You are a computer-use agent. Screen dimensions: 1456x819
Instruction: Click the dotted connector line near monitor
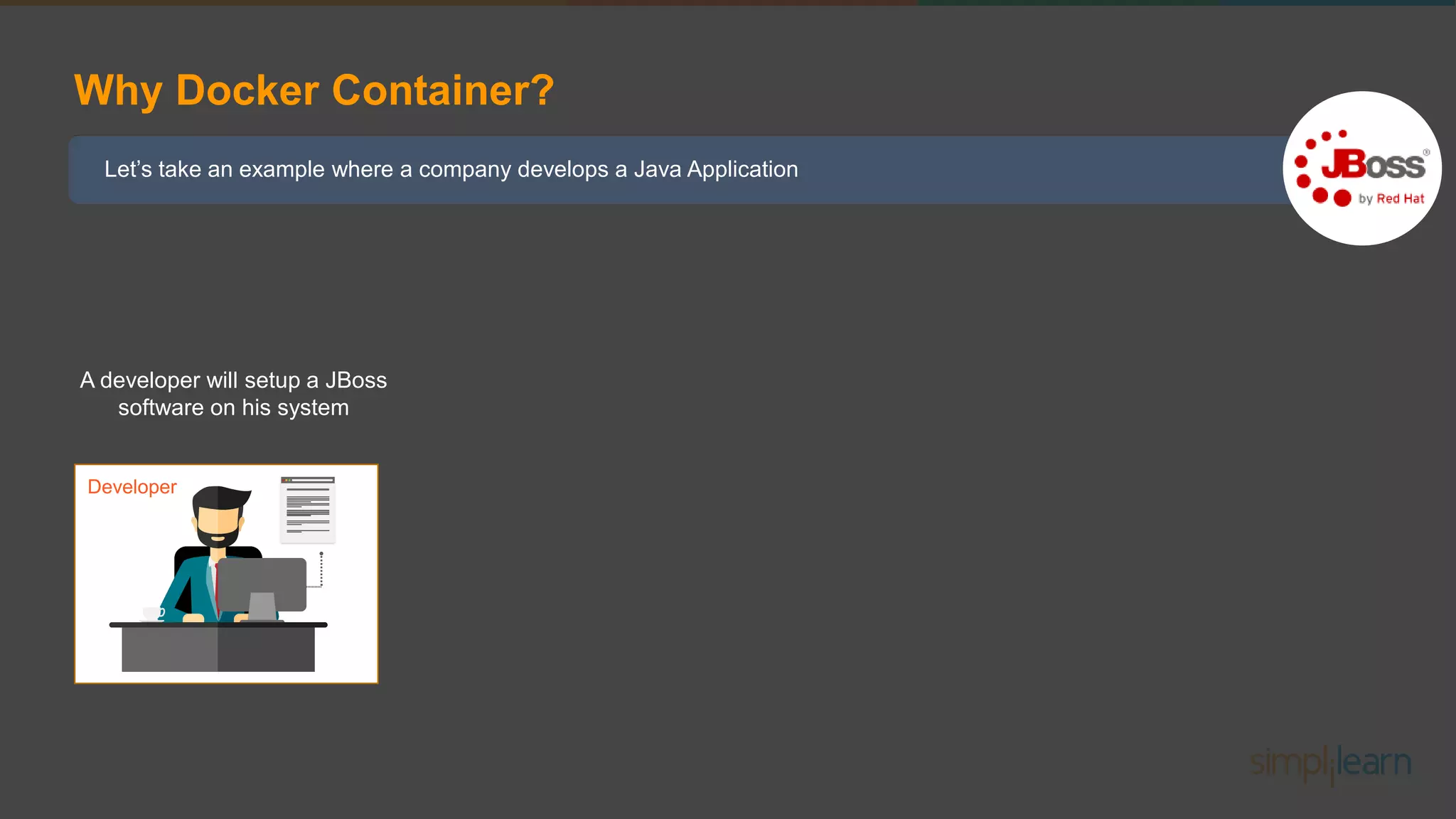point(321,570)
